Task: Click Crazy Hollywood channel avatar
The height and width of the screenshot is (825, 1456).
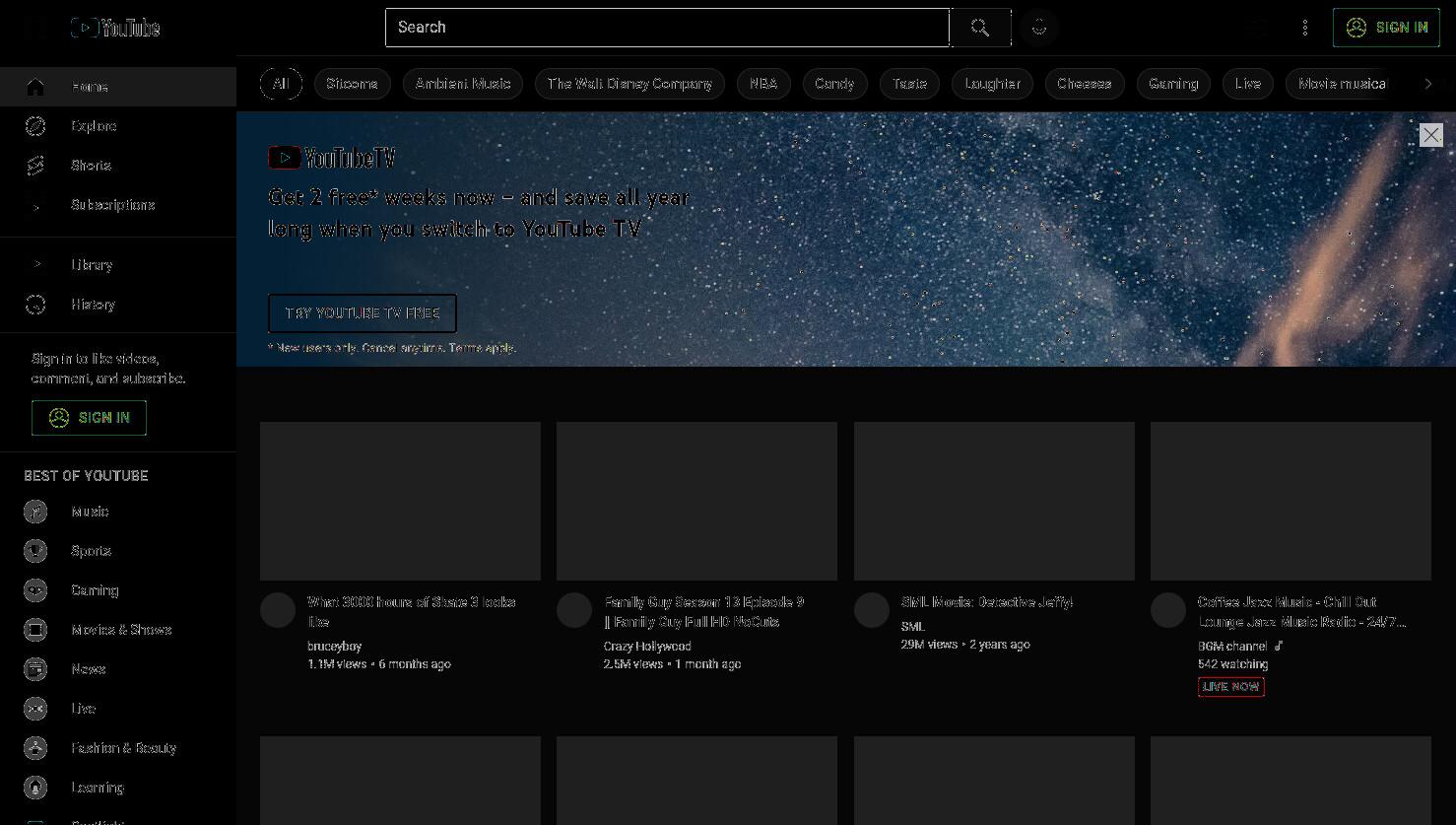Action: (x=574, y=610)
